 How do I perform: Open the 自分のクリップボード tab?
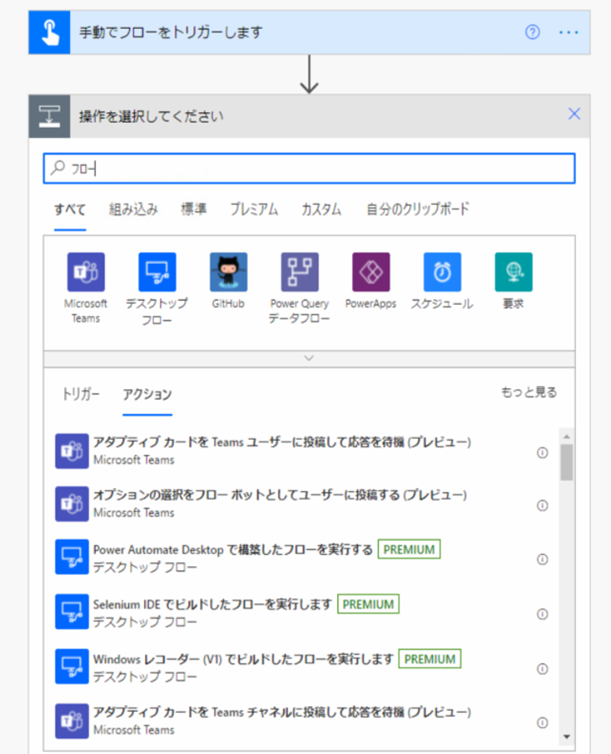417,209
